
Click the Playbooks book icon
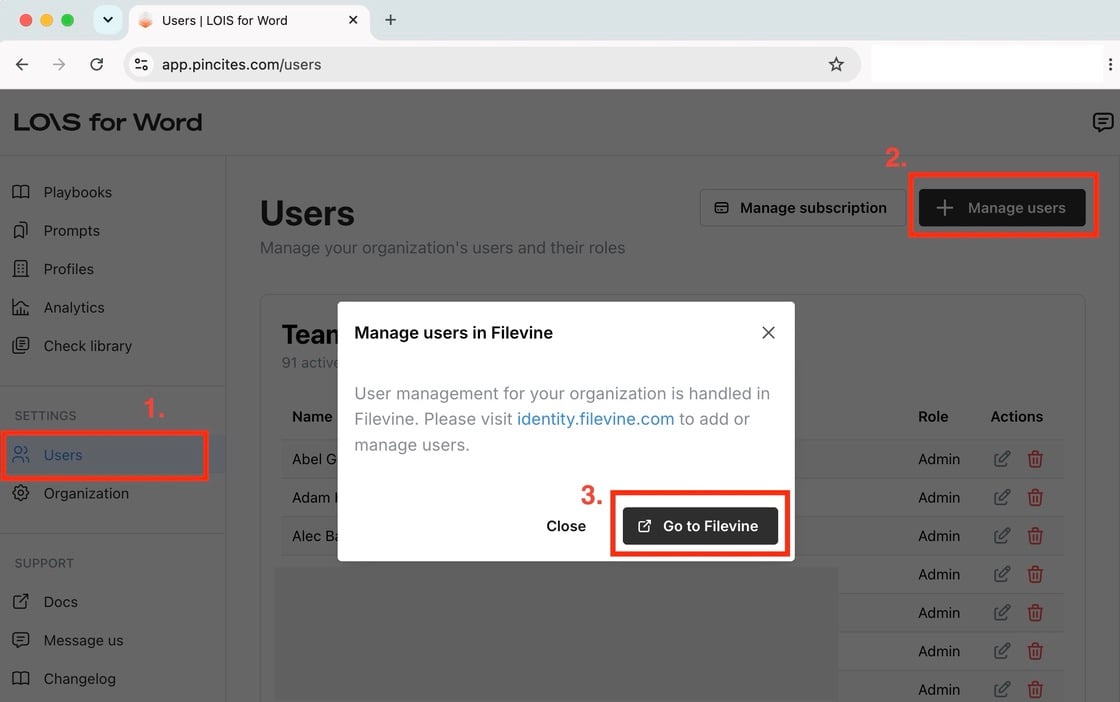pos(21,192)
